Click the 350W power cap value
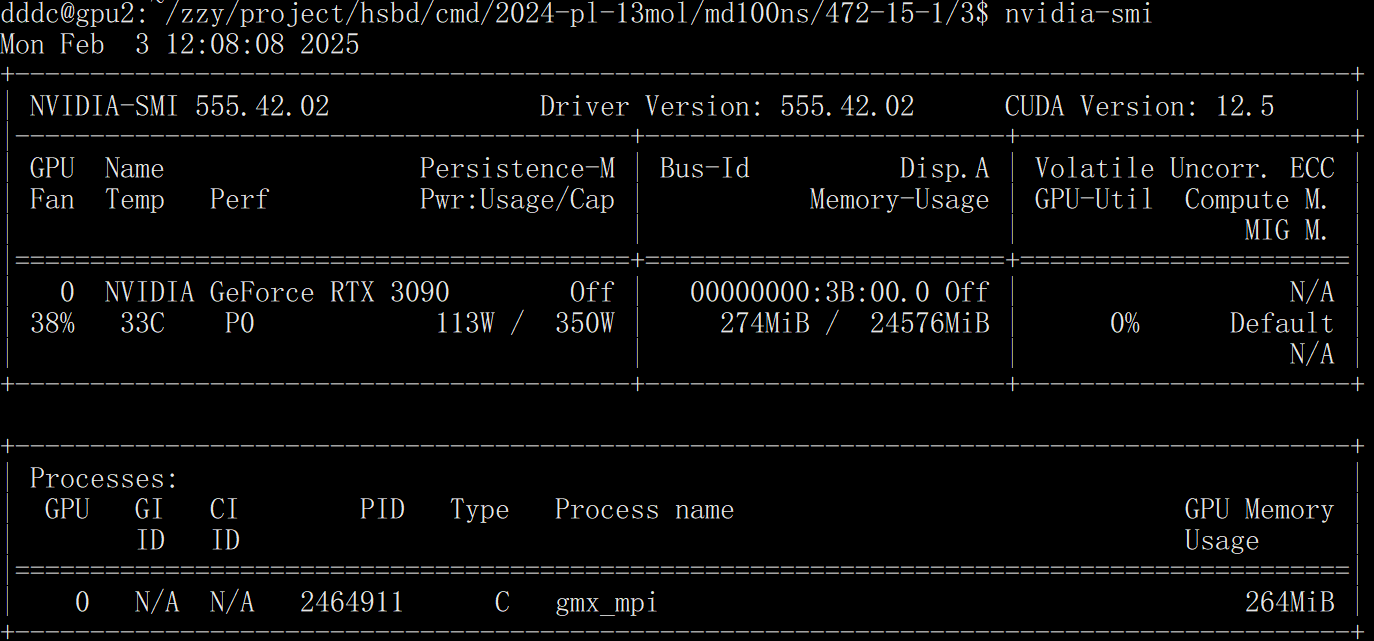1374x641 pixels. coord(585,324)
